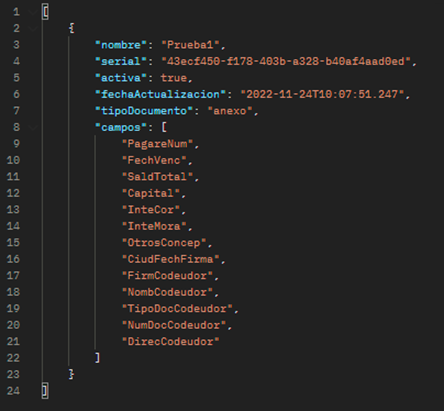The height and width of the screenshot is (411, 444).
Task: Click the "Capital" entry
Action: 151,193
